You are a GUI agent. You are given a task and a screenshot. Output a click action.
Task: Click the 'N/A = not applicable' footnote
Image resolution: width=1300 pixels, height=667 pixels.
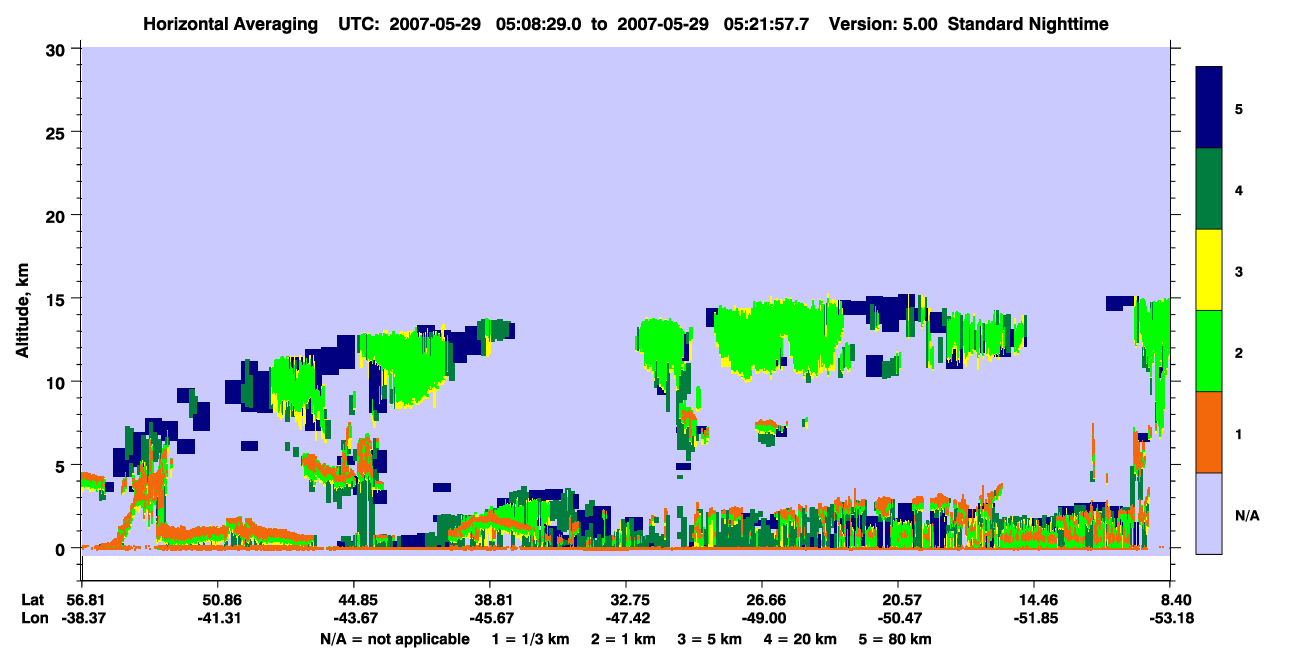tap(394, 639)
